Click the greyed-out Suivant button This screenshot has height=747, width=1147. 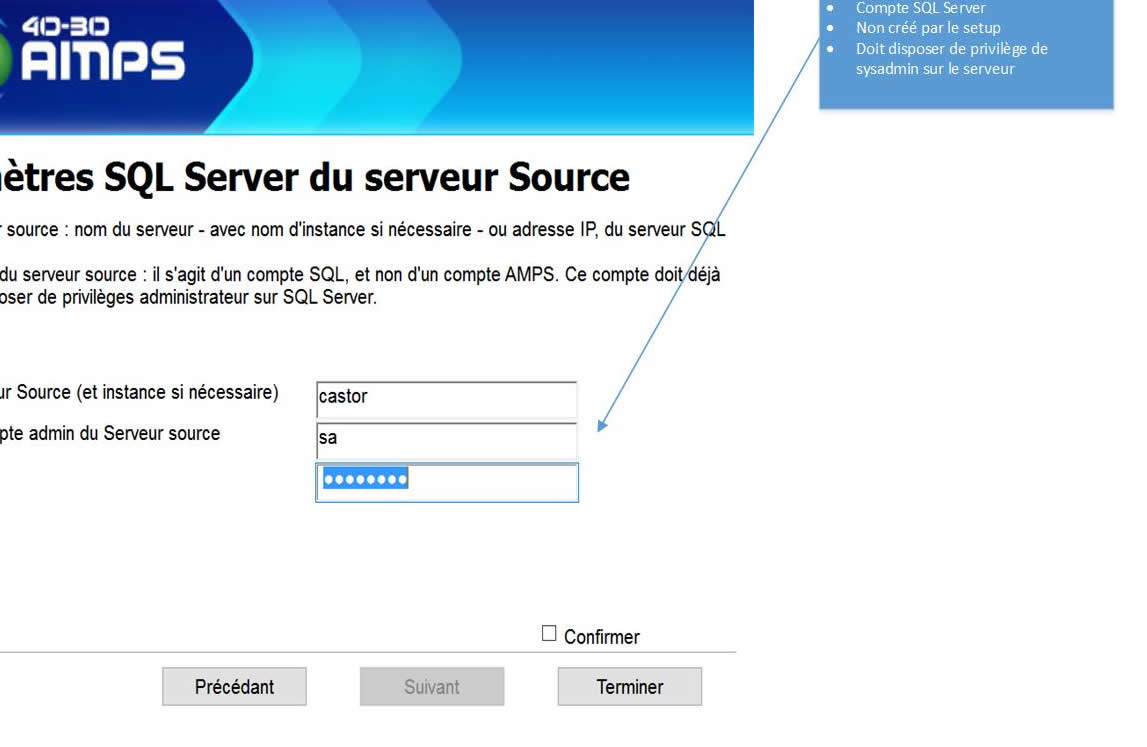pyautogui.click(x=432, y=686)
